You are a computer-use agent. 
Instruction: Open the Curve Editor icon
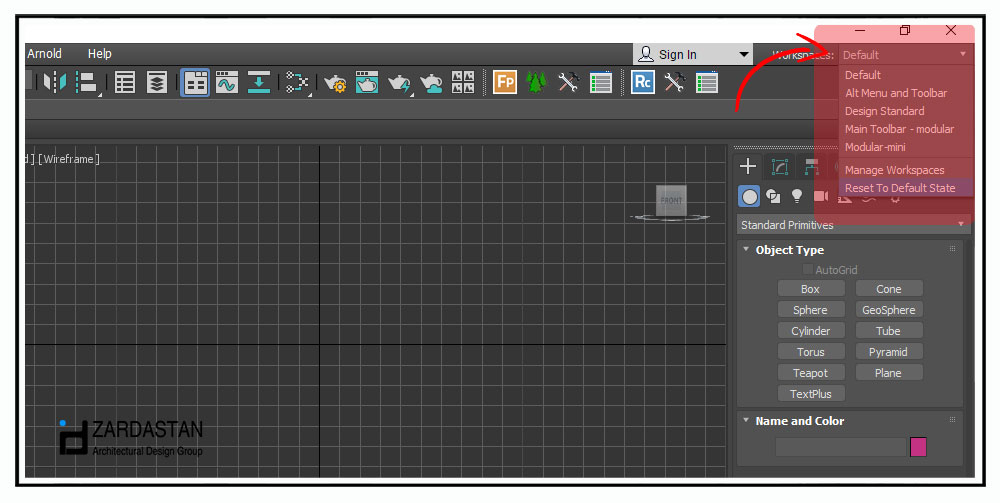point(227,83)
